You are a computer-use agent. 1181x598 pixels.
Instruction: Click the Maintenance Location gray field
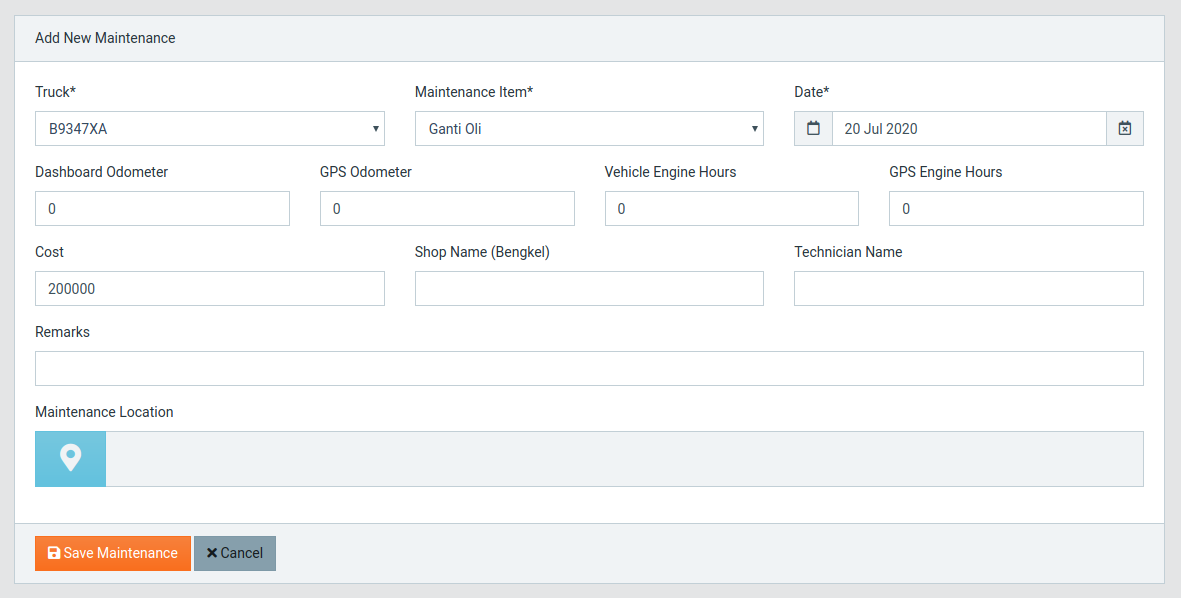[624, 459]
